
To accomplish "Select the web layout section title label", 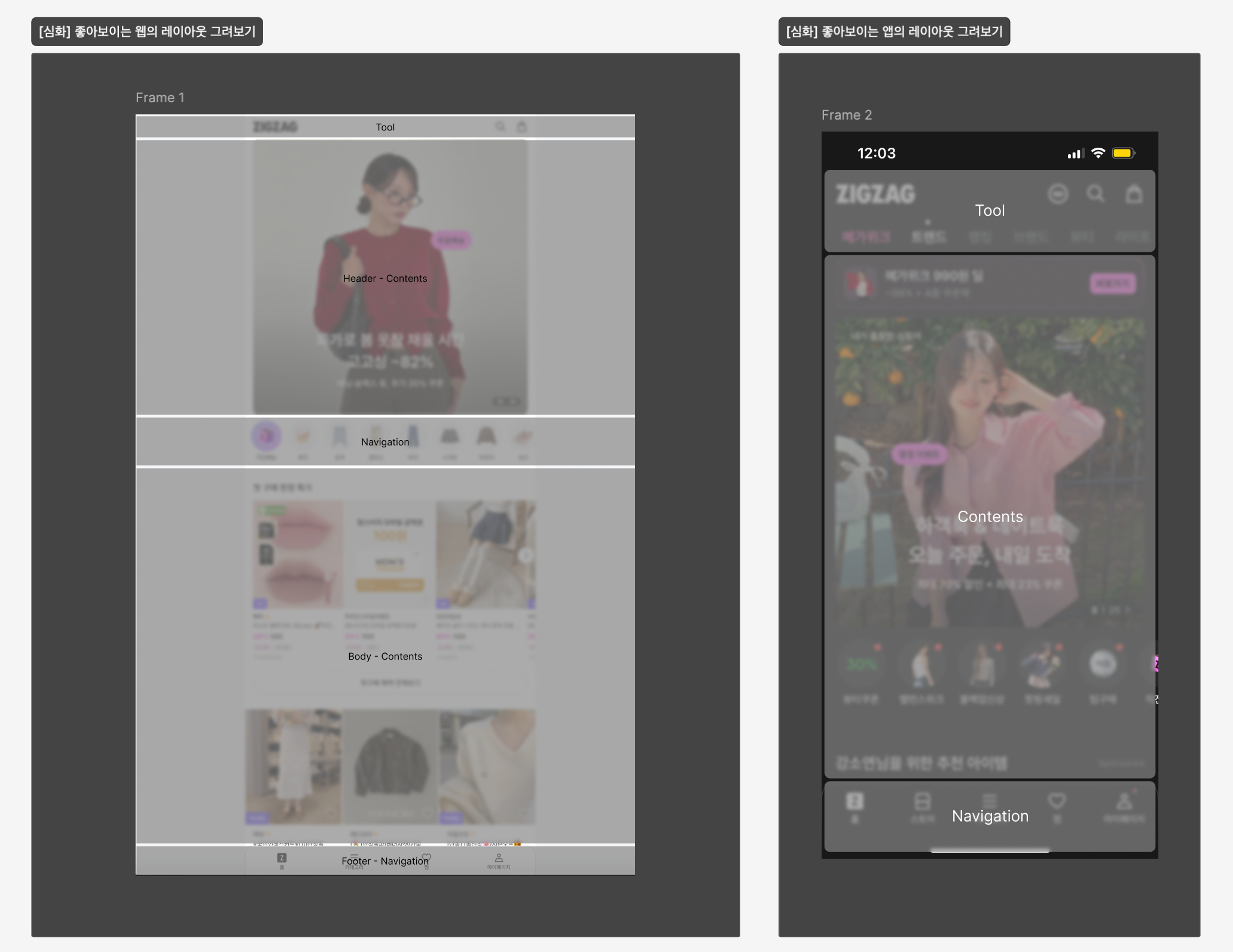I will pyautogui.click(x=147, y=32).
